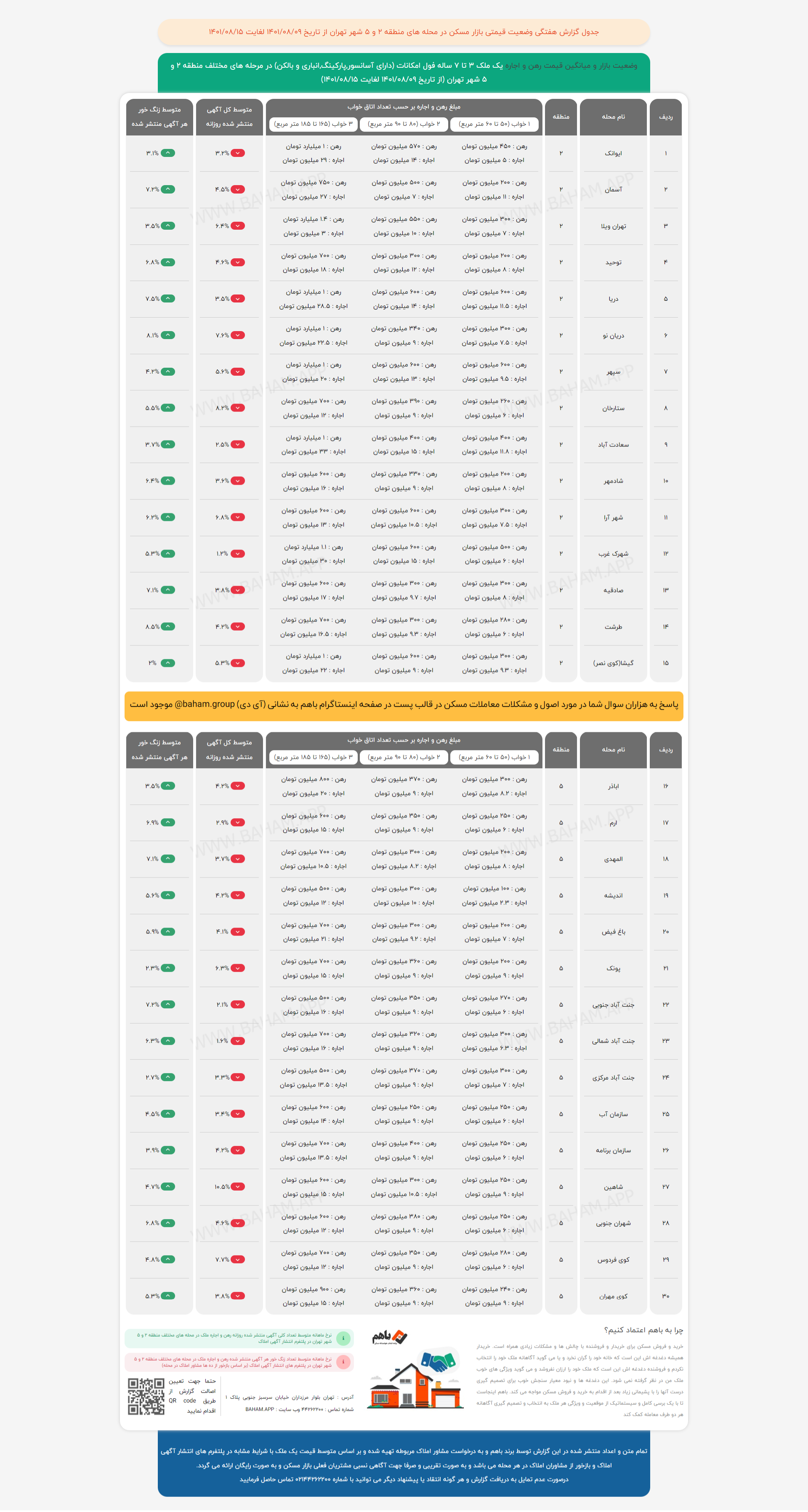Click red down-arrow badge in شاهین row
Viewport: 808px width, 1512px height.
(238, 1187)
